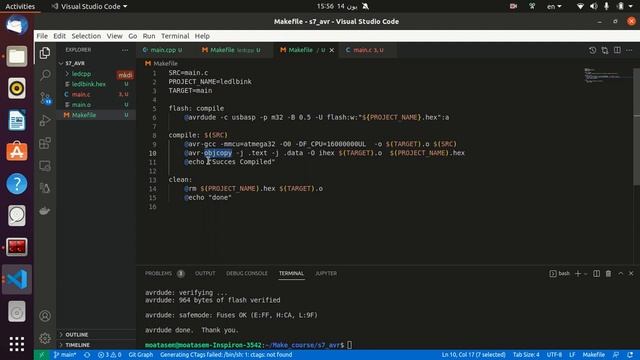This screenshot has width=640, height=360.
Task: Open the File menu
Action: point(42,36)
